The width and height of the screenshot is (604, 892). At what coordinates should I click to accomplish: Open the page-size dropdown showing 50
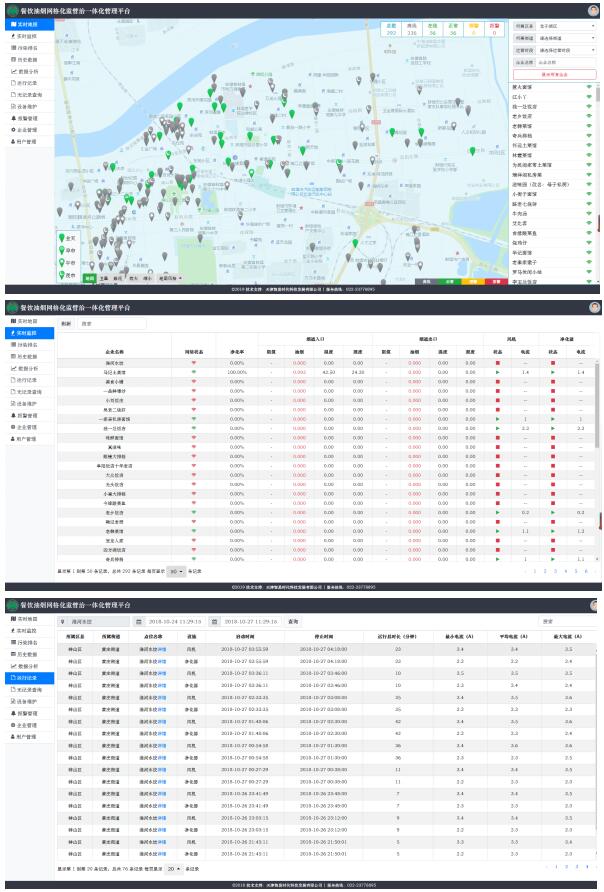[x=176, y=571]
